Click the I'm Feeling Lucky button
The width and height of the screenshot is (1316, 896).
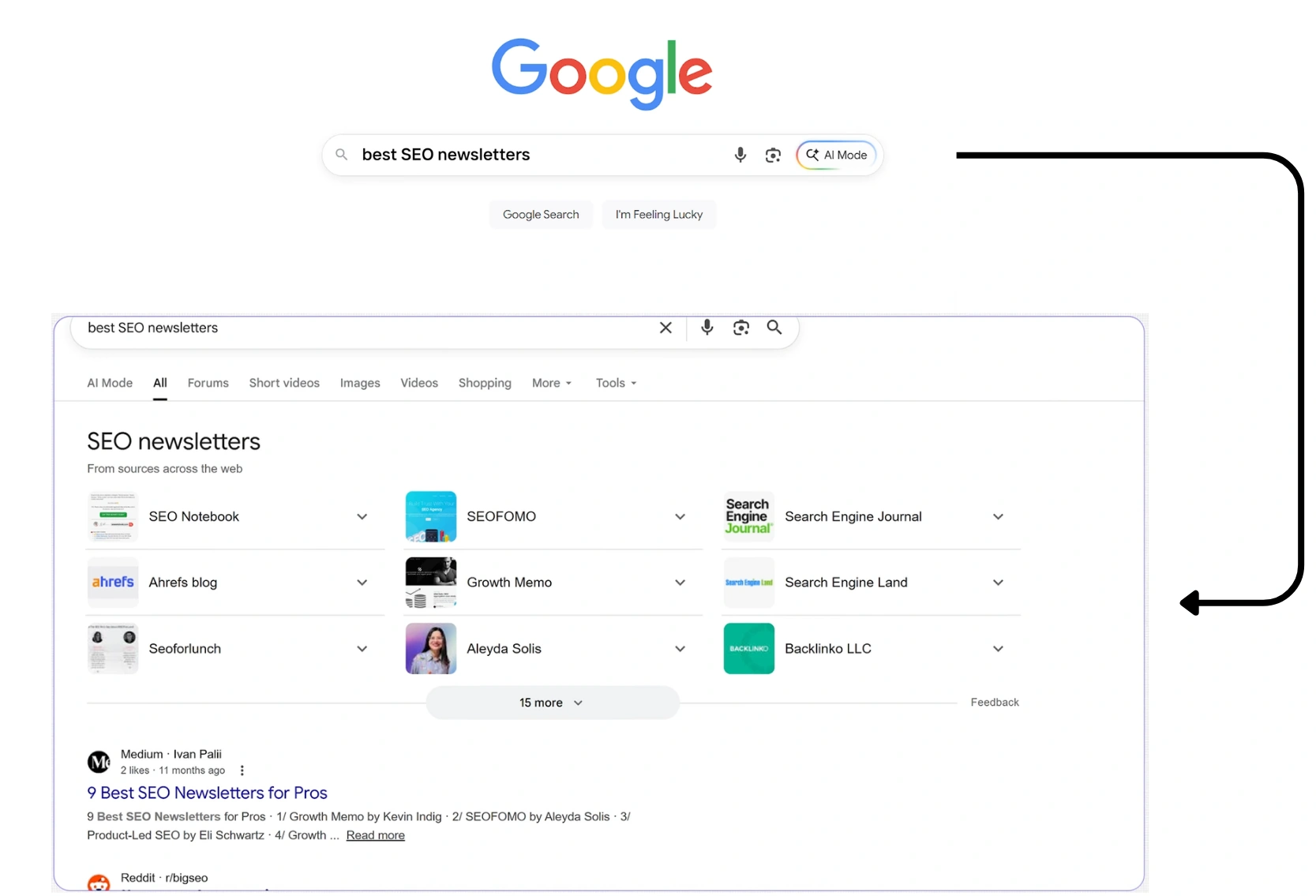tap(659, 215)
